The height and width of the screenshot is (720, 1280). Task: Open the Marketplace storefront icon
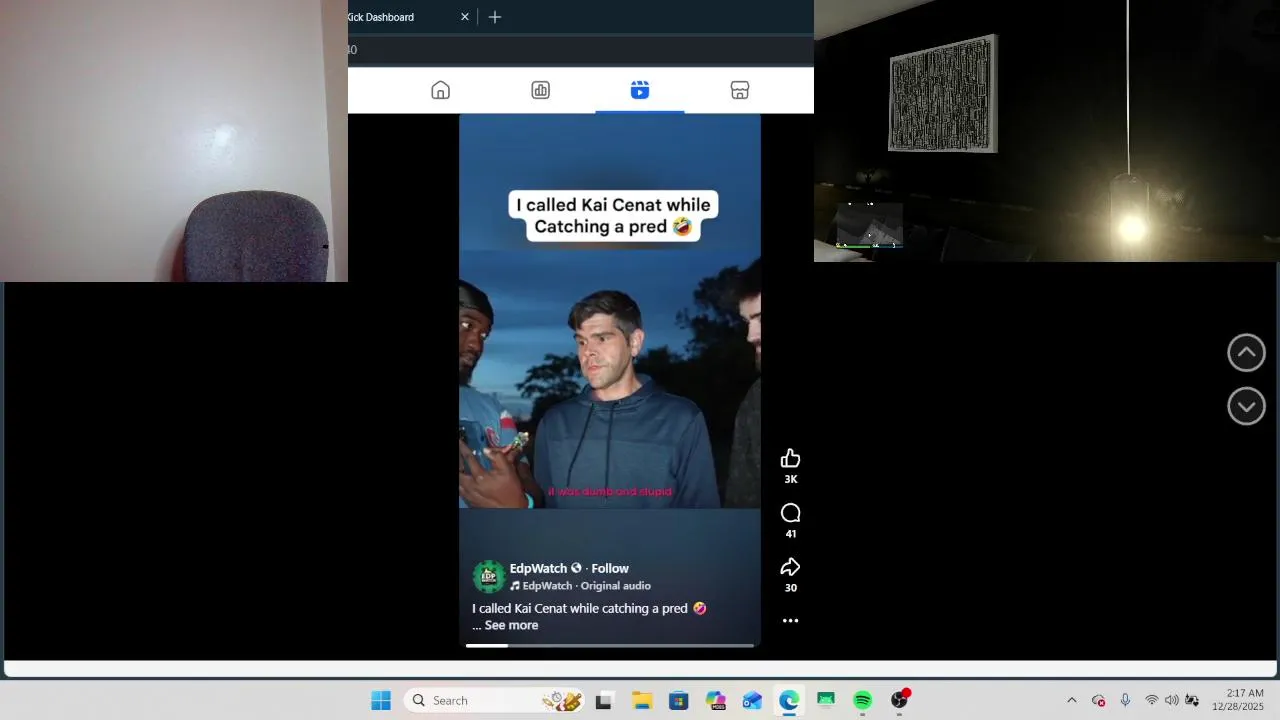coord(740,91)
